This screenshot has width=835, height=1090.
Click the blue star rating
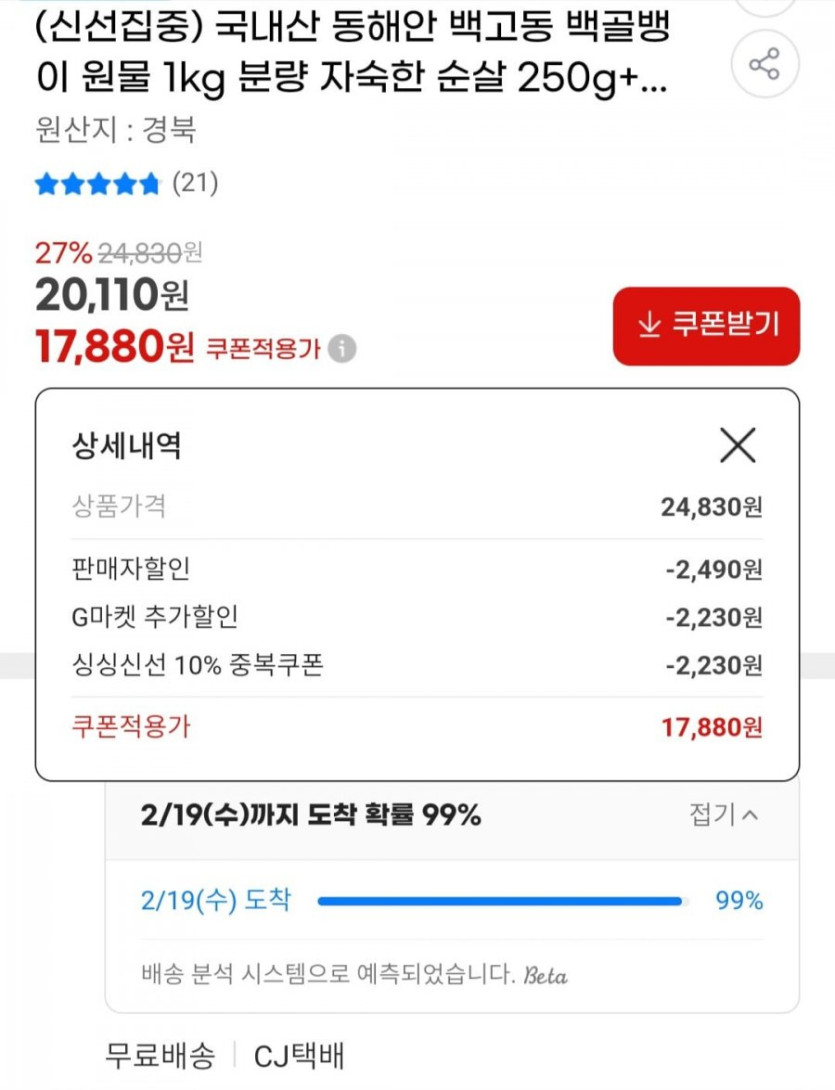[97, 184]
